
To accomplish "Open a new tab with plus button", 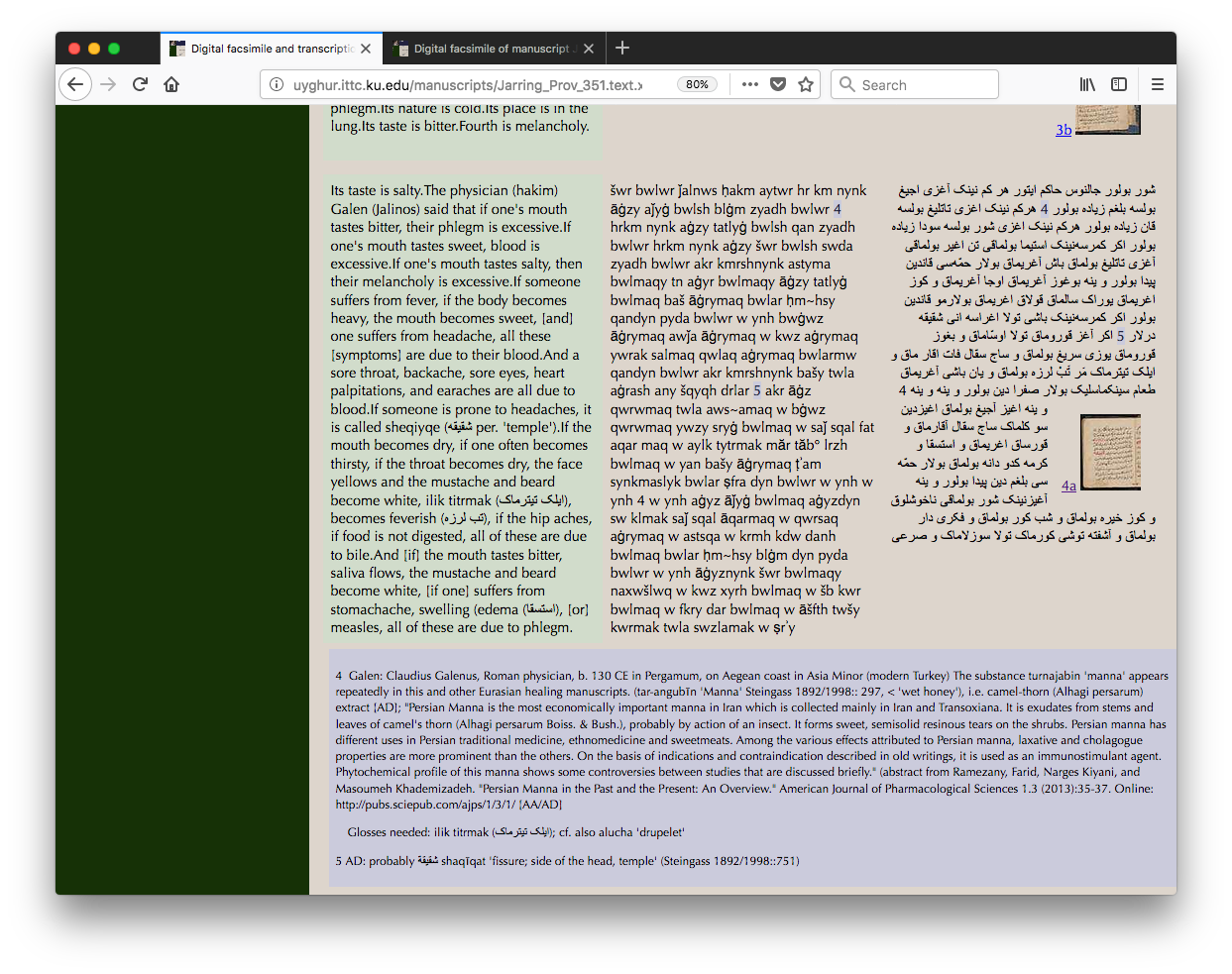I will 622,48.
